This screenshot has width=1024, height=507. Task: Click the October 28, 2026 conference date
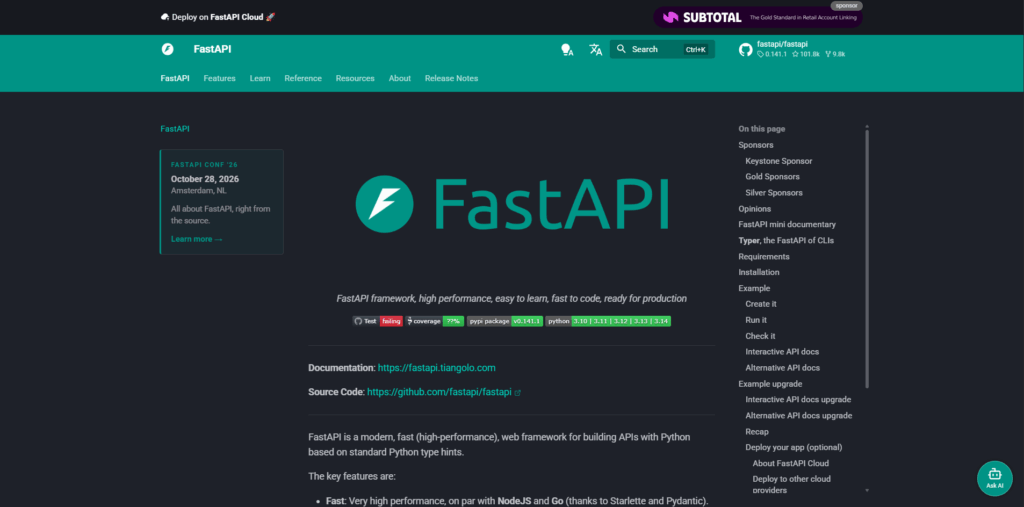[x=205, y=179]
